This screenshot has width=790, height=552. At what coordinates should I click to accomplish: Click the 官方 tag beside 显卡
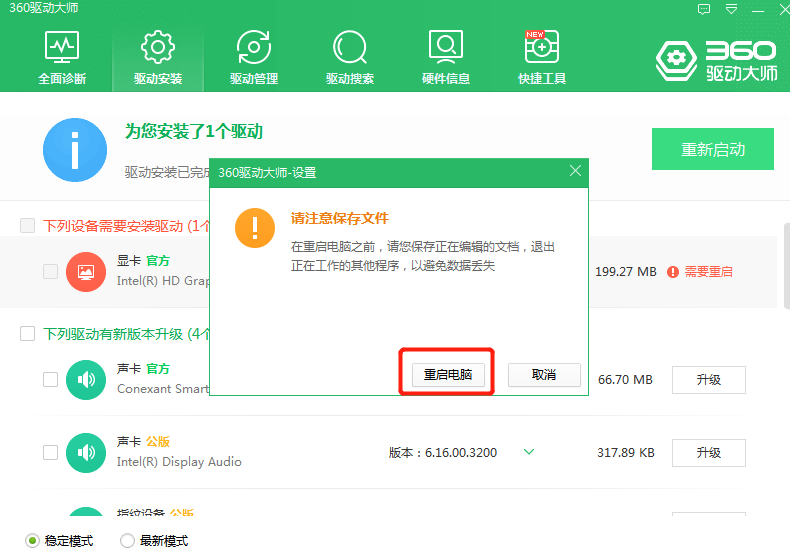point(158,261)
